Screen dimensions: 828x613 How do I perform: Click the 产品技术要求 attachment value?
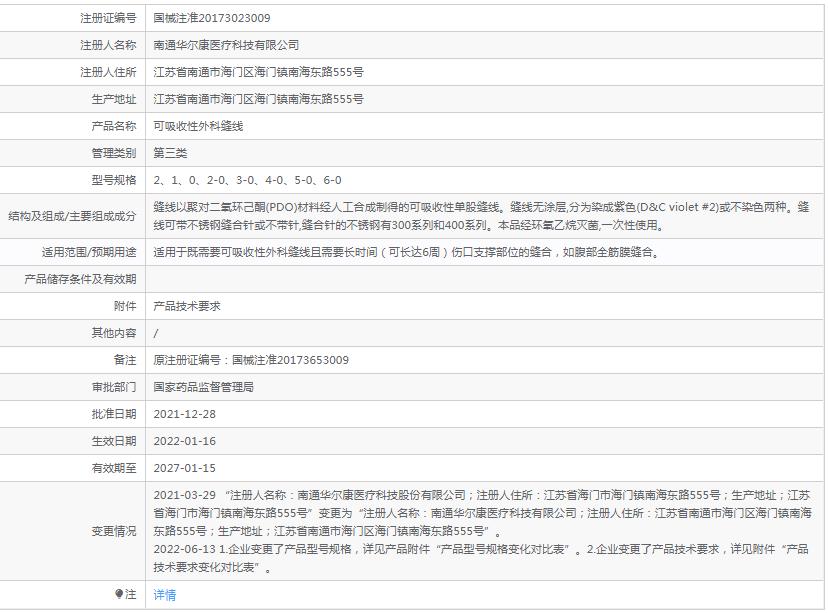[x=187, y=306]
